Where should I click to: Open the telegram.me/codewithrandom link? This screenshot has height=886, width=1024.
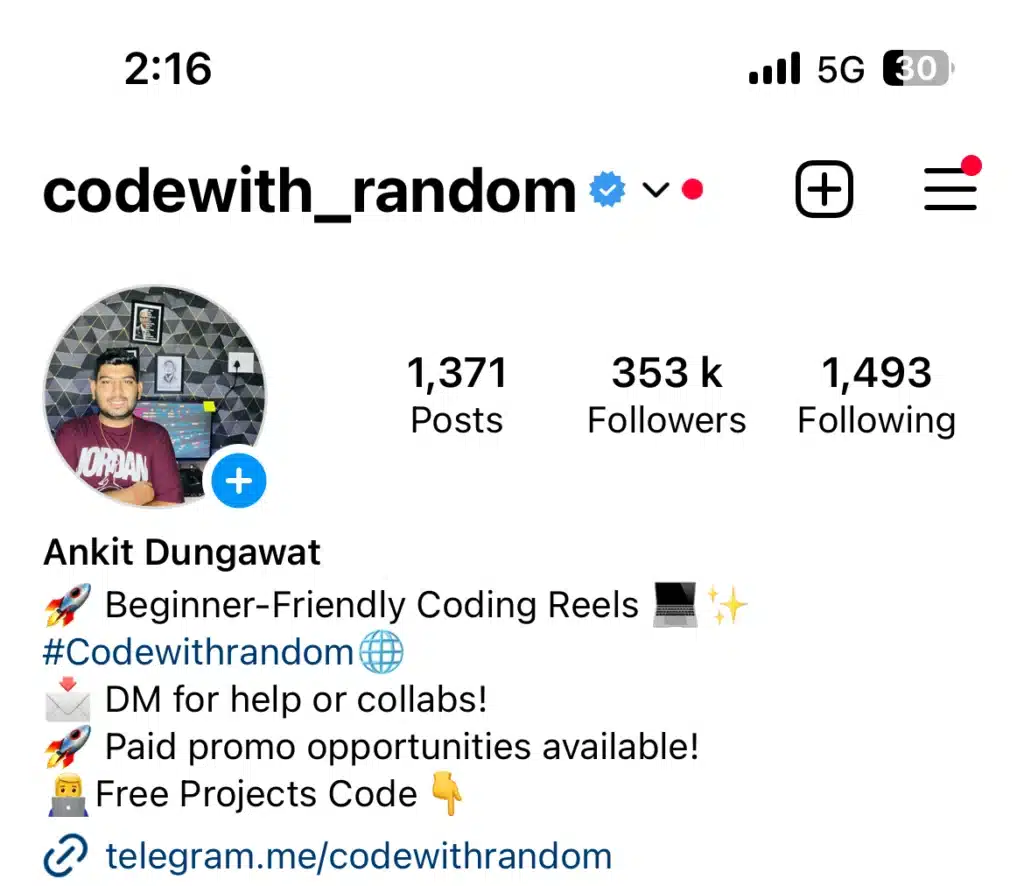pyautogui.click(x=359, y=856)
